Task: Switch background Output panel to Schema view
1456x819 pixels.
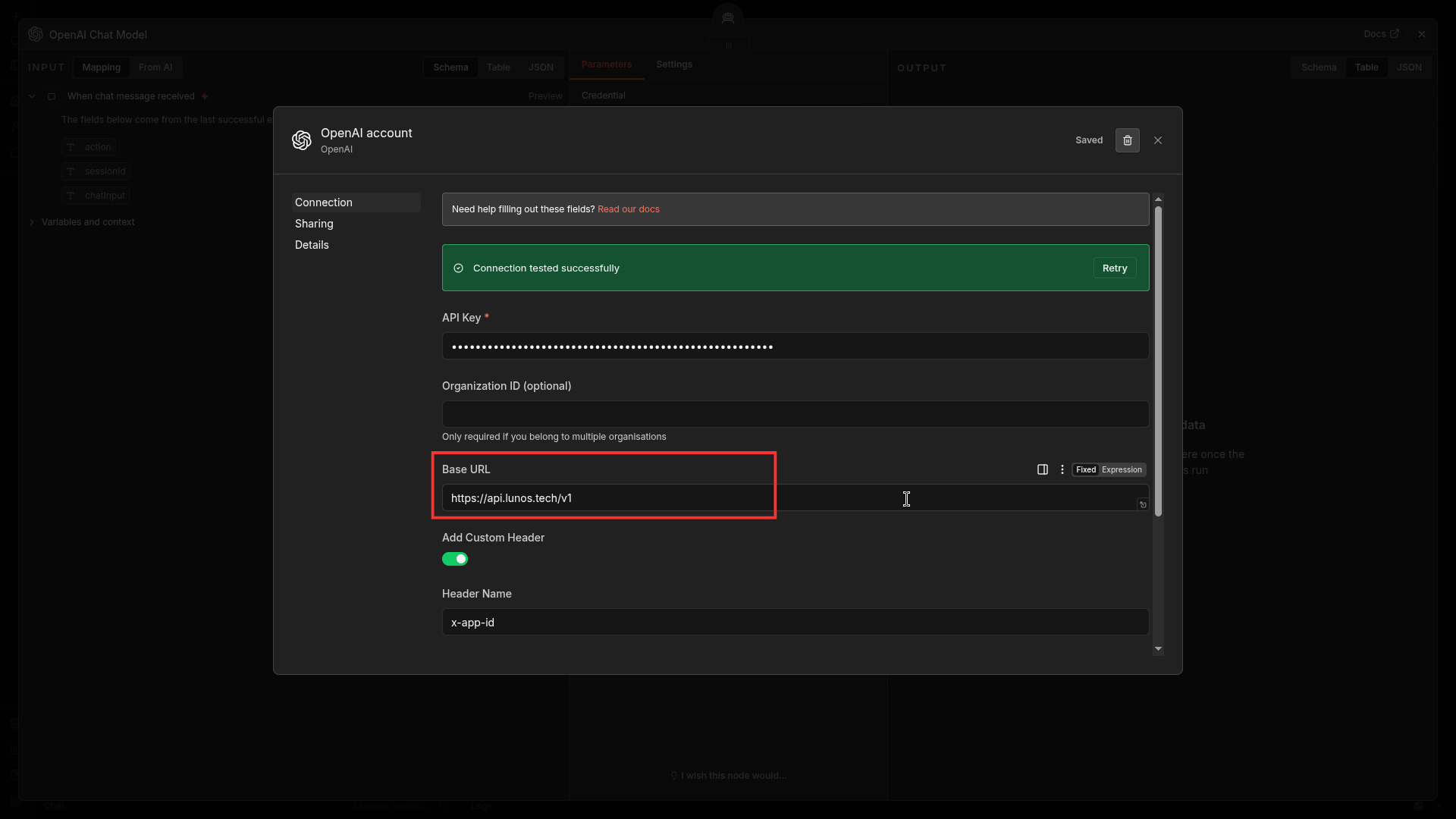Action: pos(1319,67)
